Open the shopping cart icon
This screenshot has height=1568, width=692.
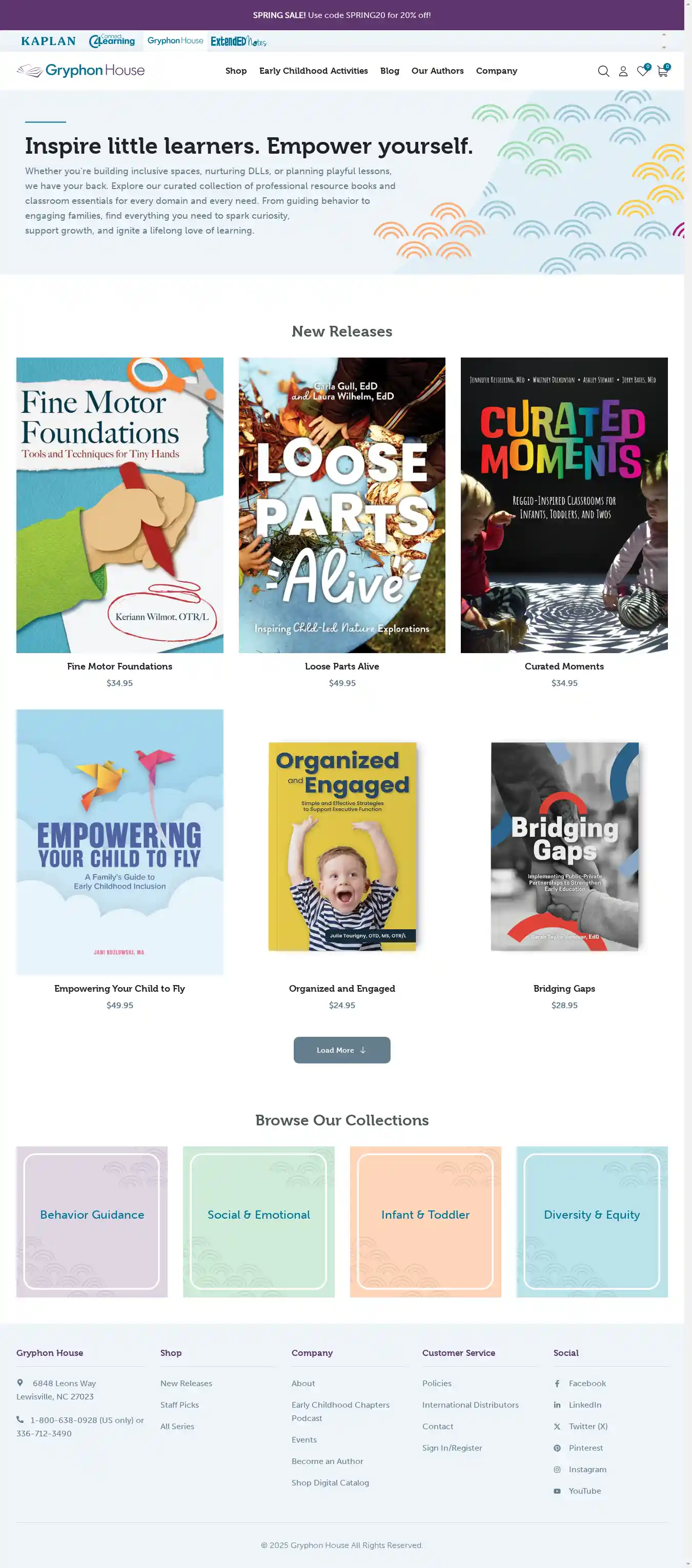click(663, 71)
